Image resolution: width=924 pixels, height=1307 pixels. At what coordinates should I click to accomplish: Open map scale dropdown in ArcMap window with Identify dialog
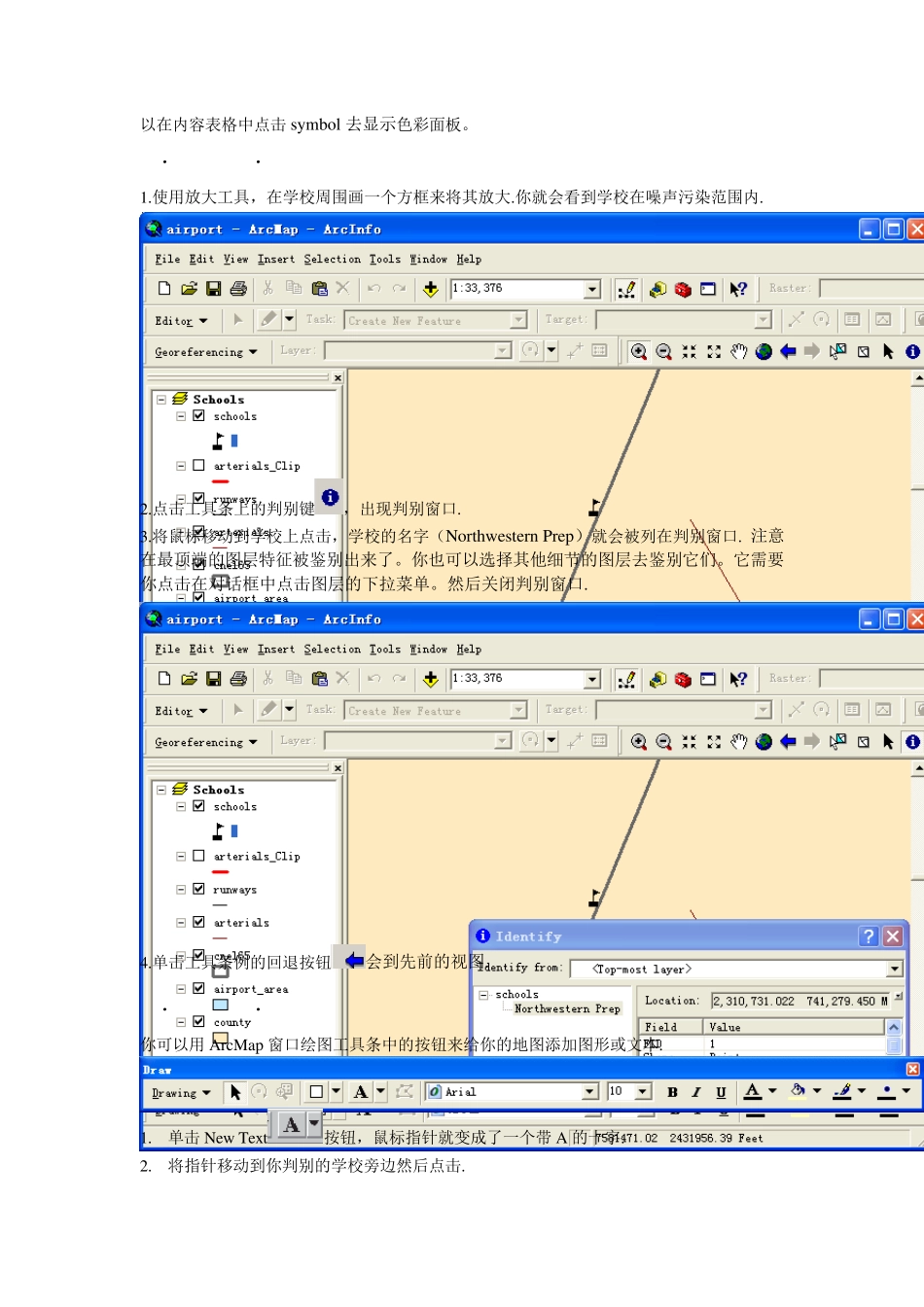(x=592, y=679)
